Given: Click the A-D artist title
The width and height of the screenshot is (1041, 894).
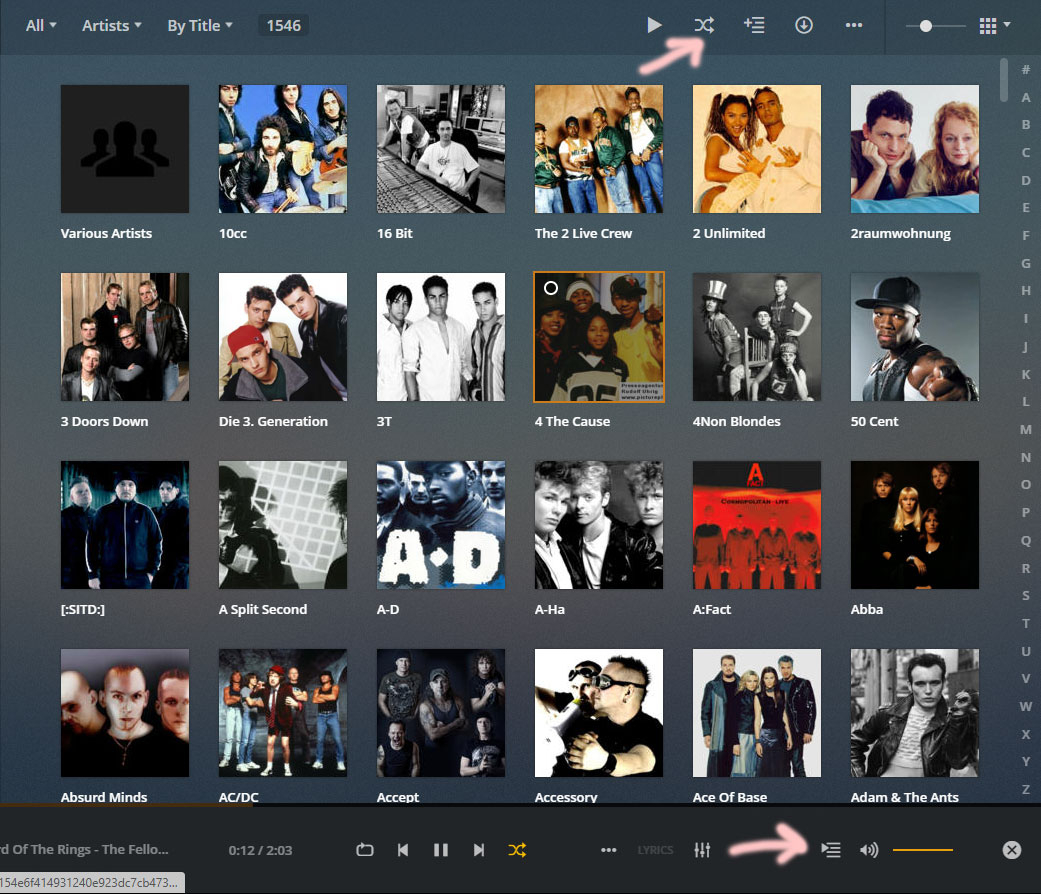Looking at the screenshot, I should 388,609.
